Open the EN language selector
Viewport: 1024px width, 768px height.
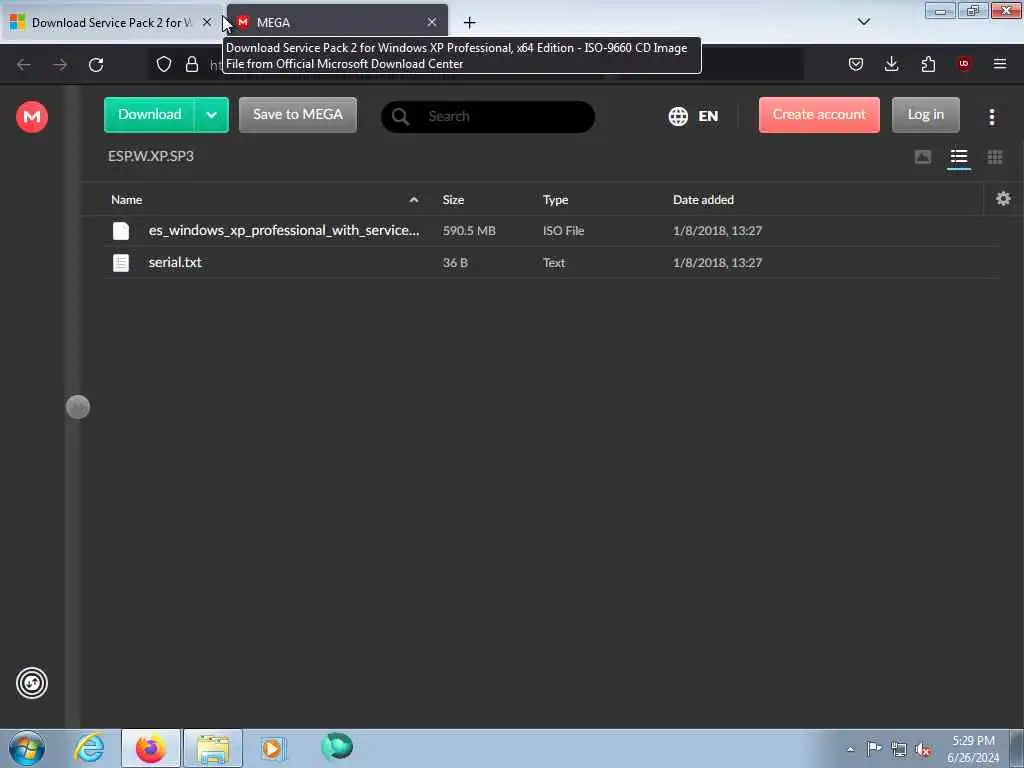point(694,116)
